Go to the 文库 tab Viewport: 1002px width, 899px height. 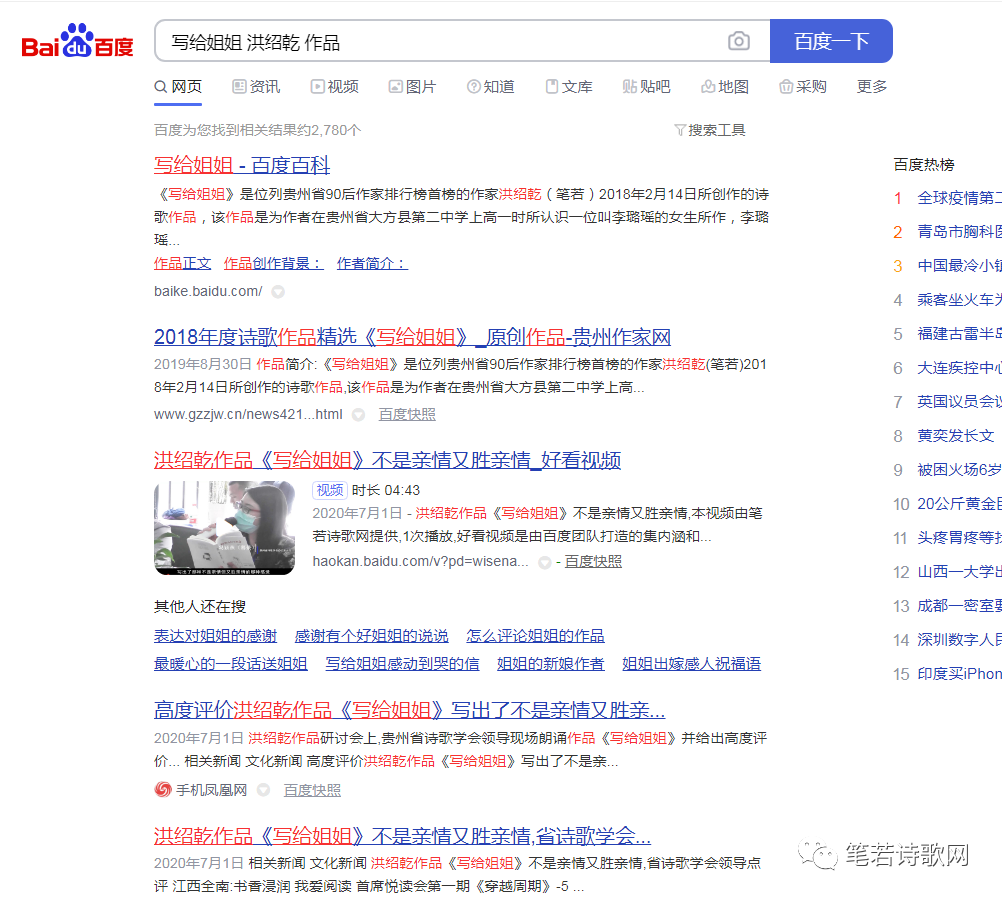(569, 86)
